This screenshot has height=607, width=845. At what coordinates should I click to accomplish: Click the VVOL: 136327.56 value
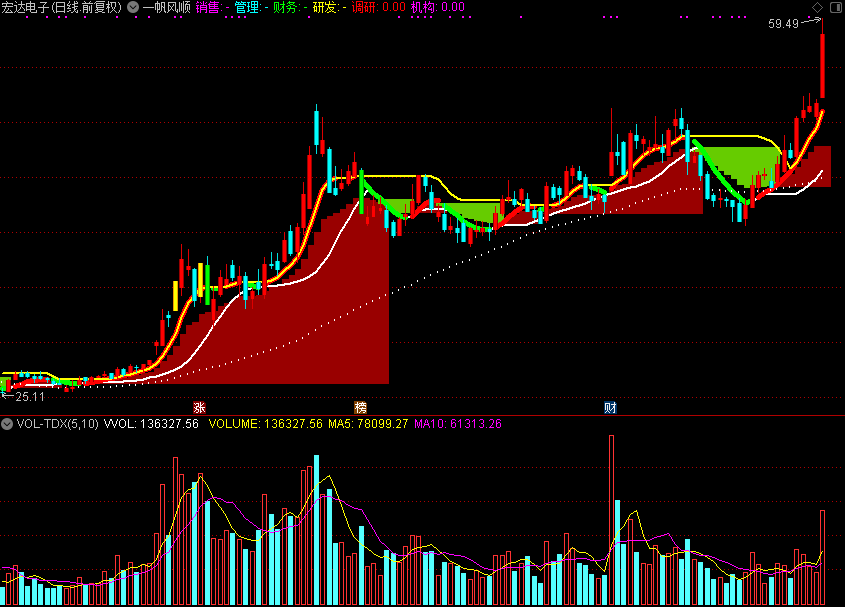tap(151, 424)
